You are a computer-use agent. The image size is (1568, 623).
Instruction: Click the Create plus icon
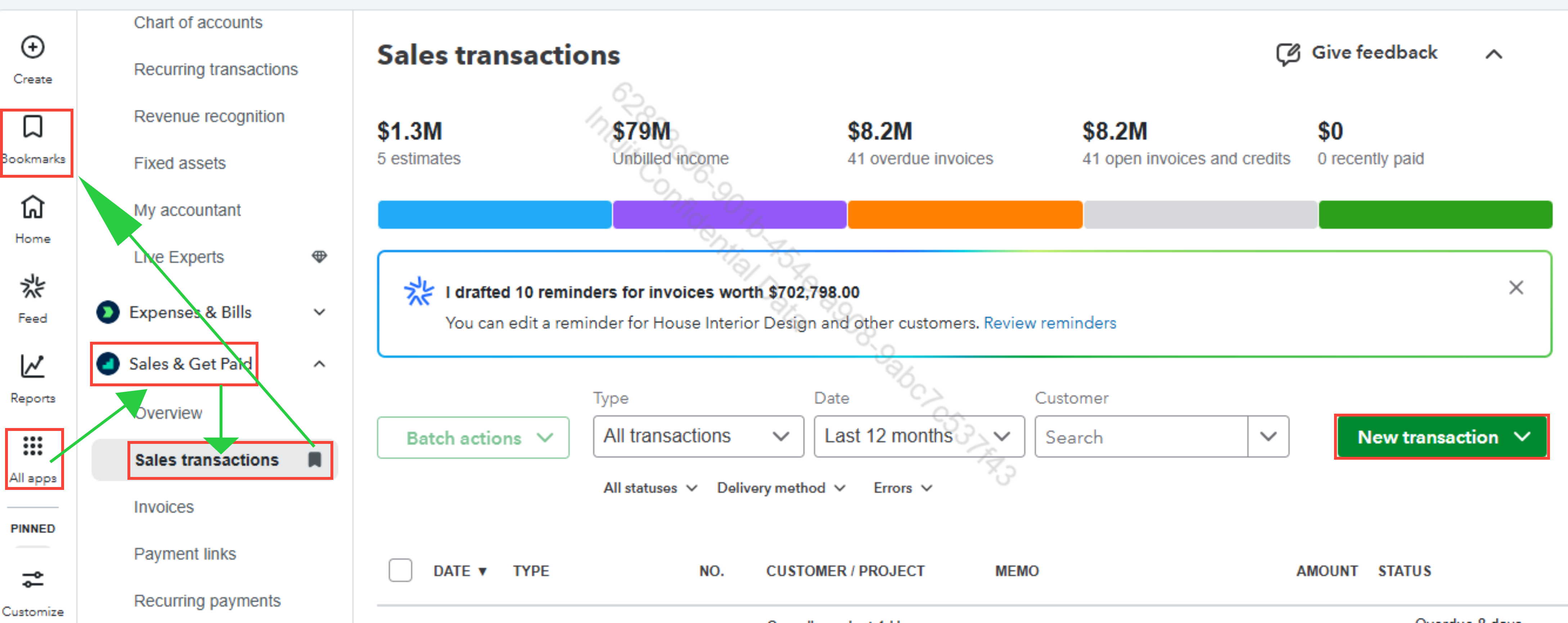[x=33, y=47]
